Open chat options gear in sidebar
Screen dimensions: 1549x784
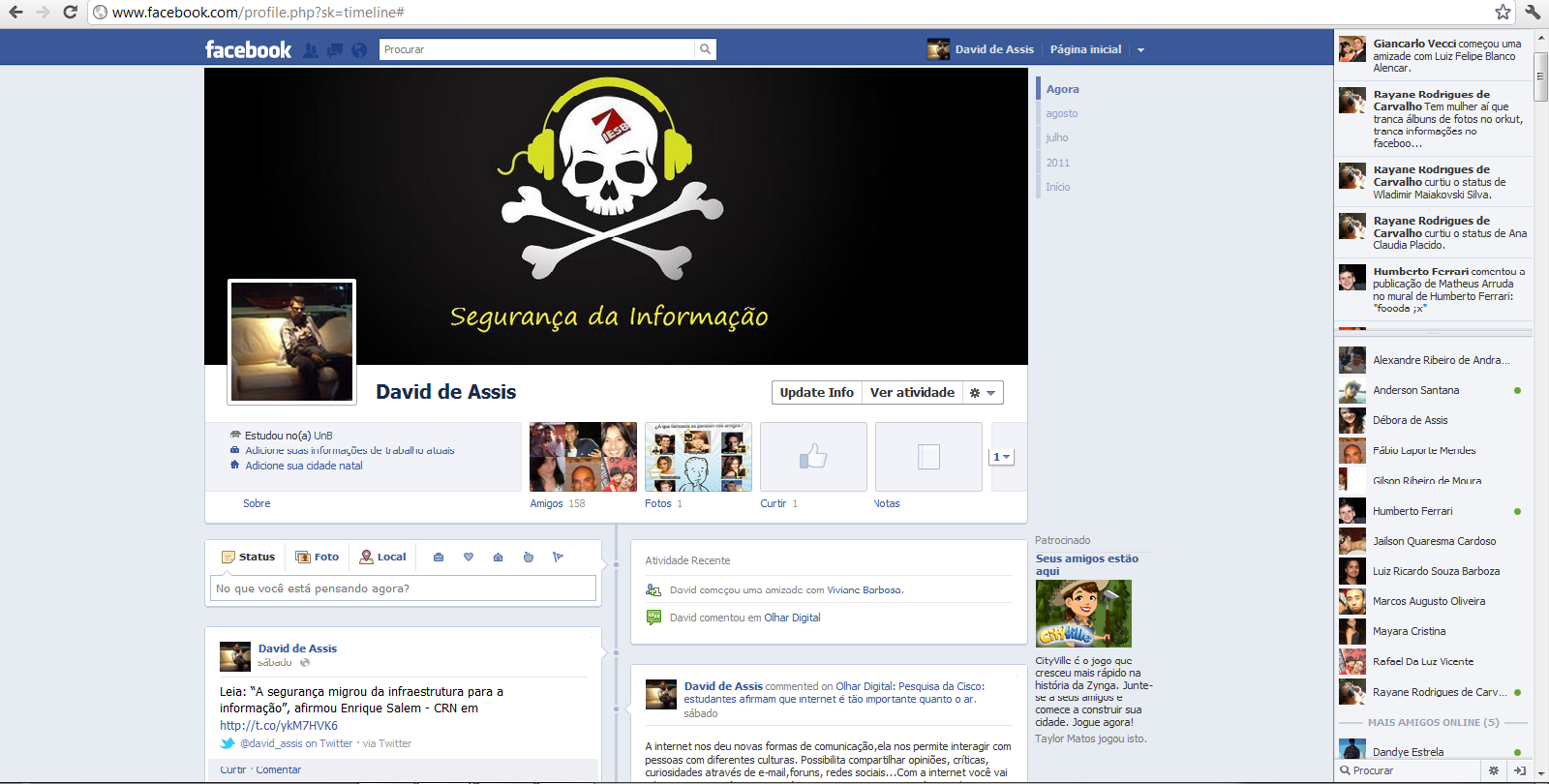click(1494, 770)
